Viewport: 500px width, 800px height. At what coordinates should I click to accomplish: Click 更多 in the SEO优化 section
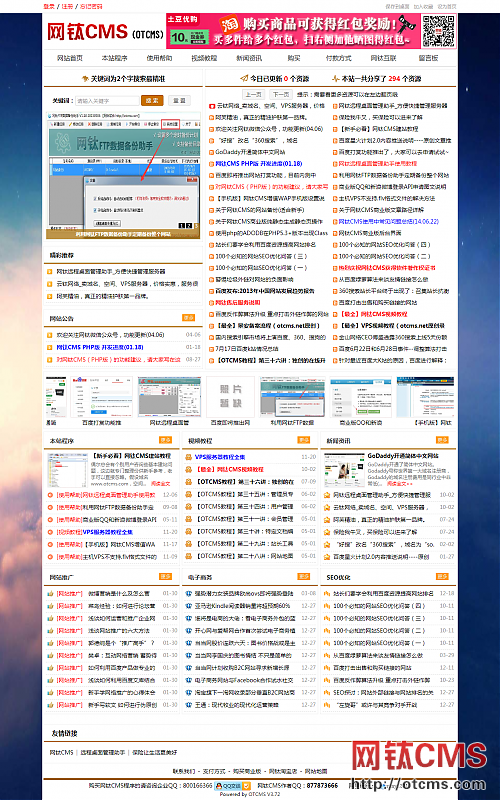click(x=442, y=577)
